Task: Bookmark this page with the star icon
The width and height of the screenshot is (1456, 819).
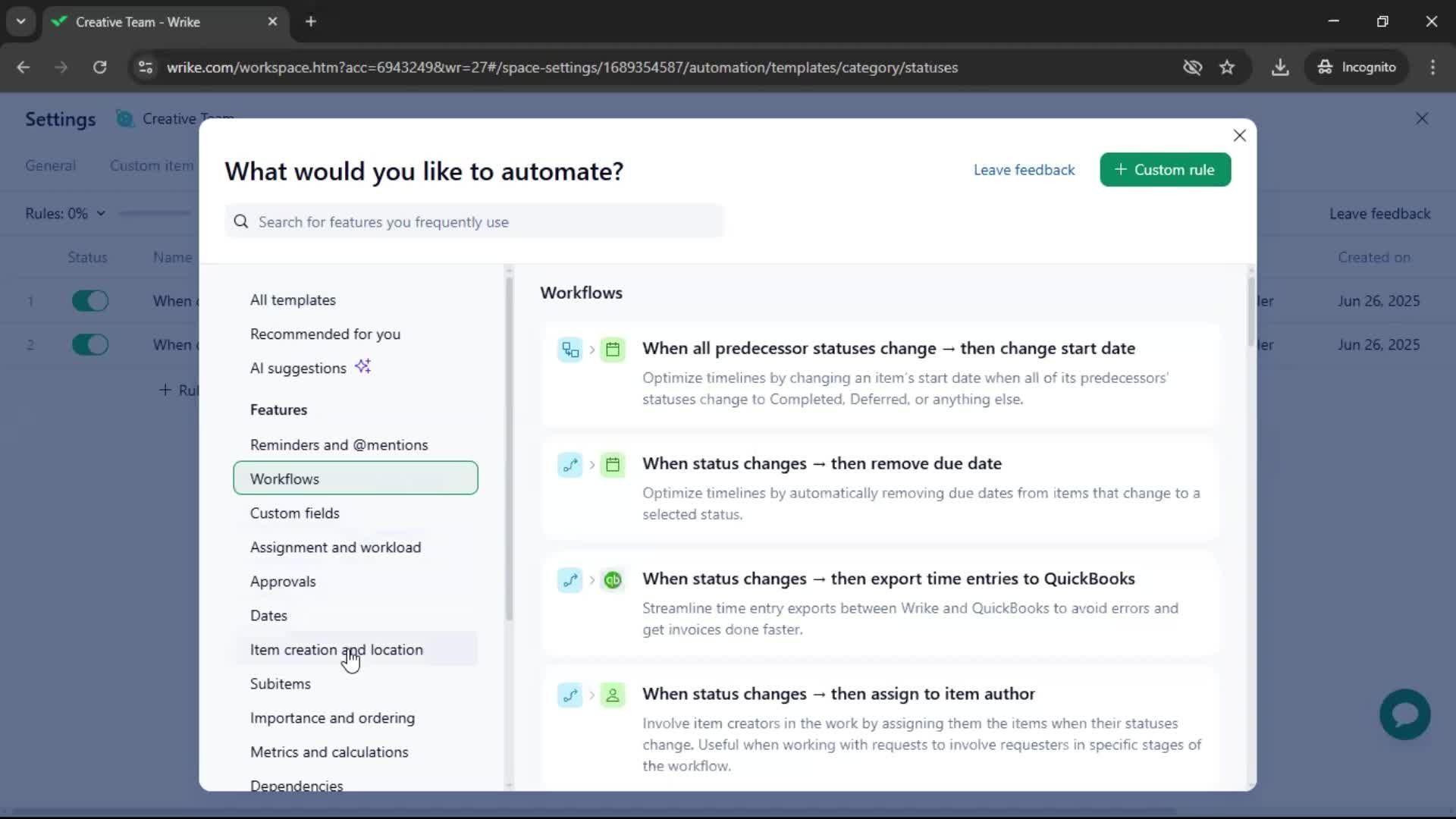Action: [1227, 67]
